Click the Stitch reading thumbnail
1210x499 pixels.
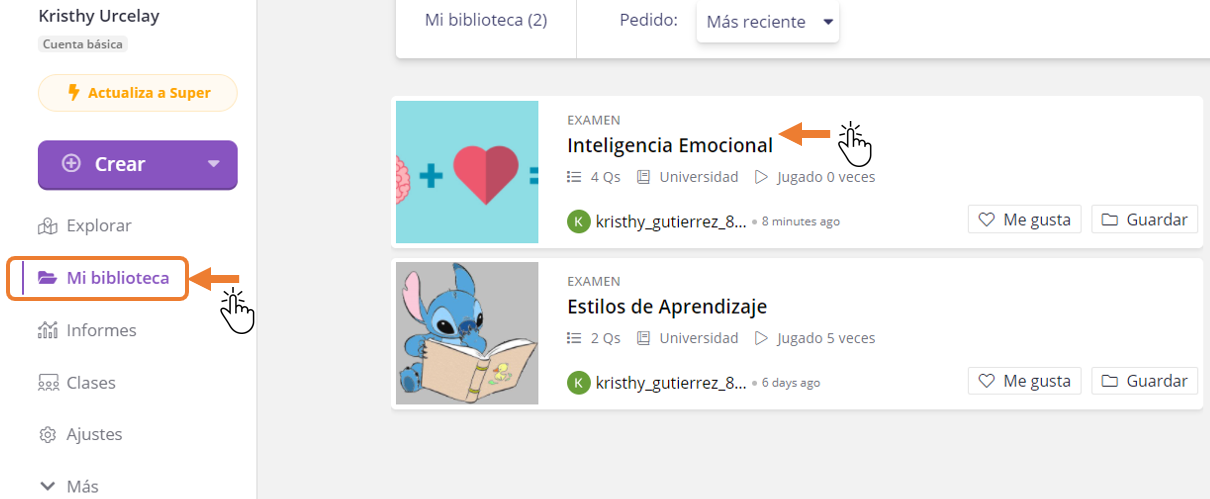tap(467, 333)
